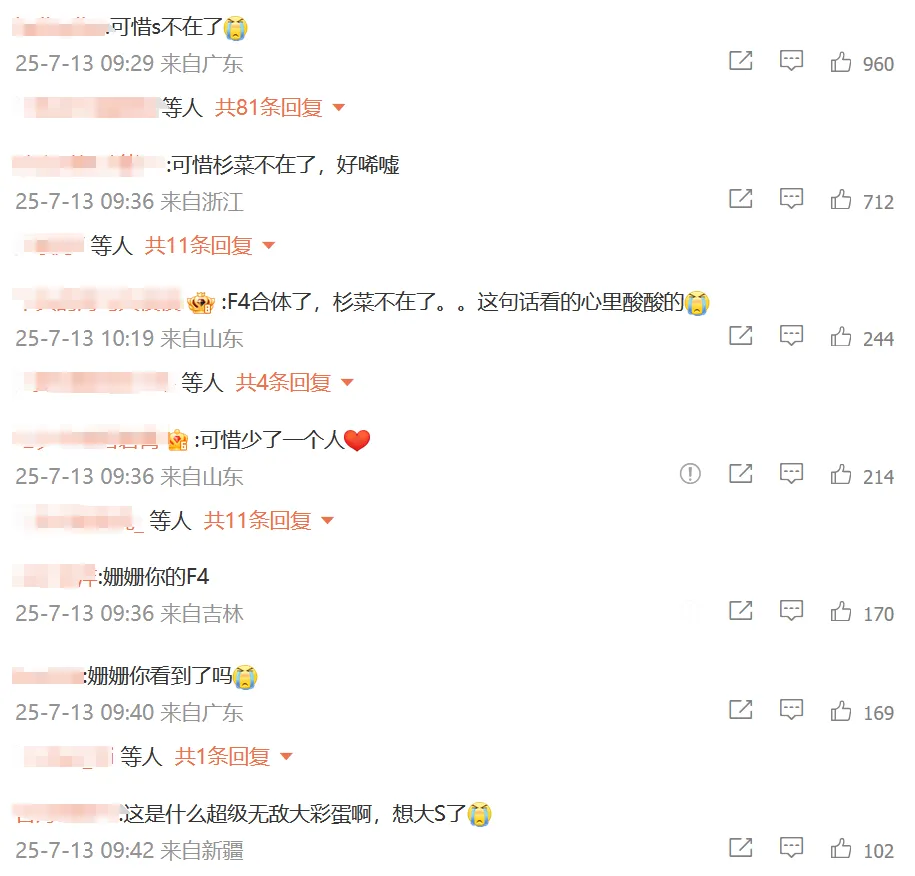Share the comment from 吉林
This screenshot has width=915, height=876.
pyautogui.click(x=741, y=611)
